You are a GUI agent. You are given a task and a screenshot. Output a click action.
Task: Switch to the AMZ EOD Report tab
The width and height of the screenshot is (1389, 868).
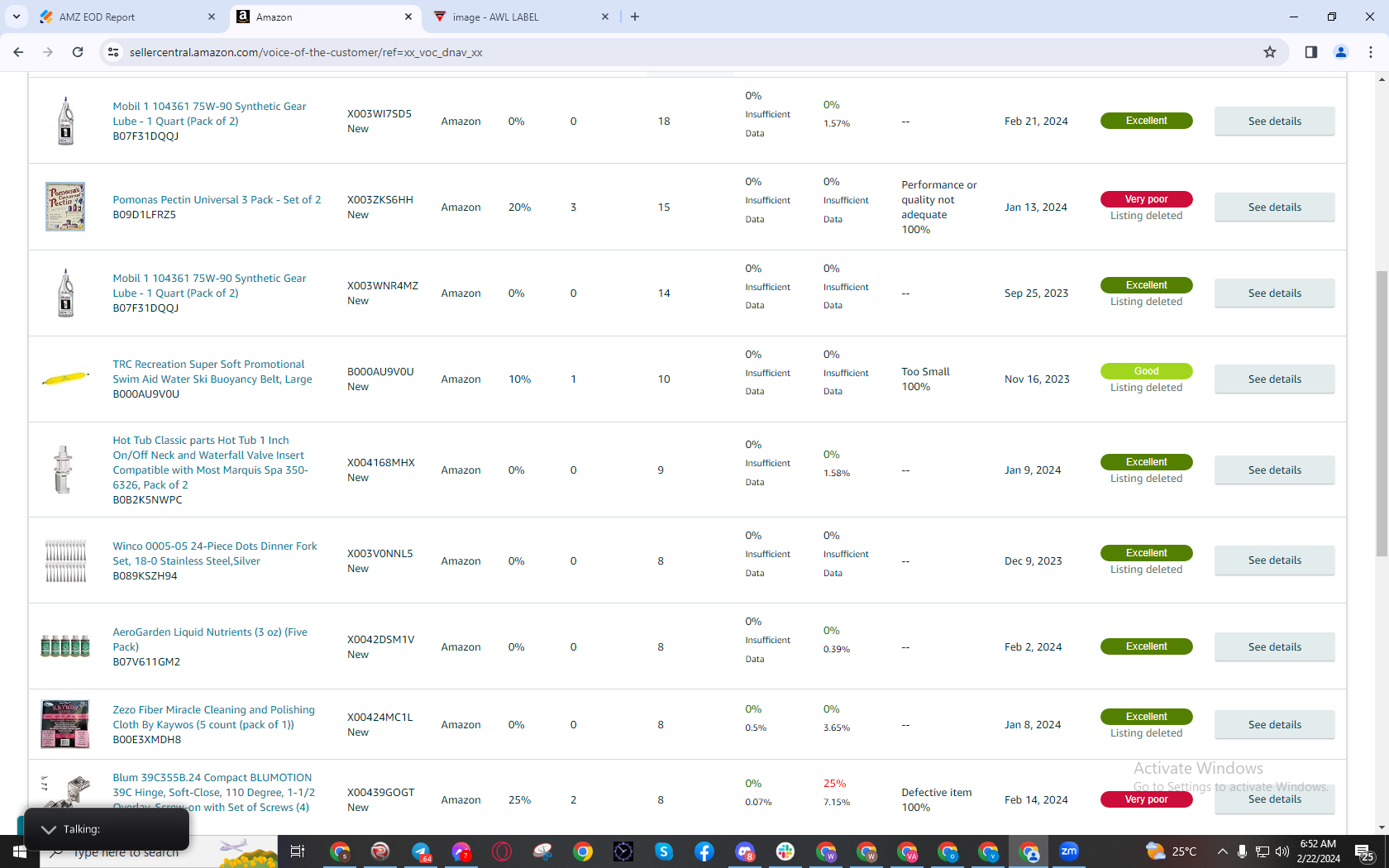(x=127, y=17)
